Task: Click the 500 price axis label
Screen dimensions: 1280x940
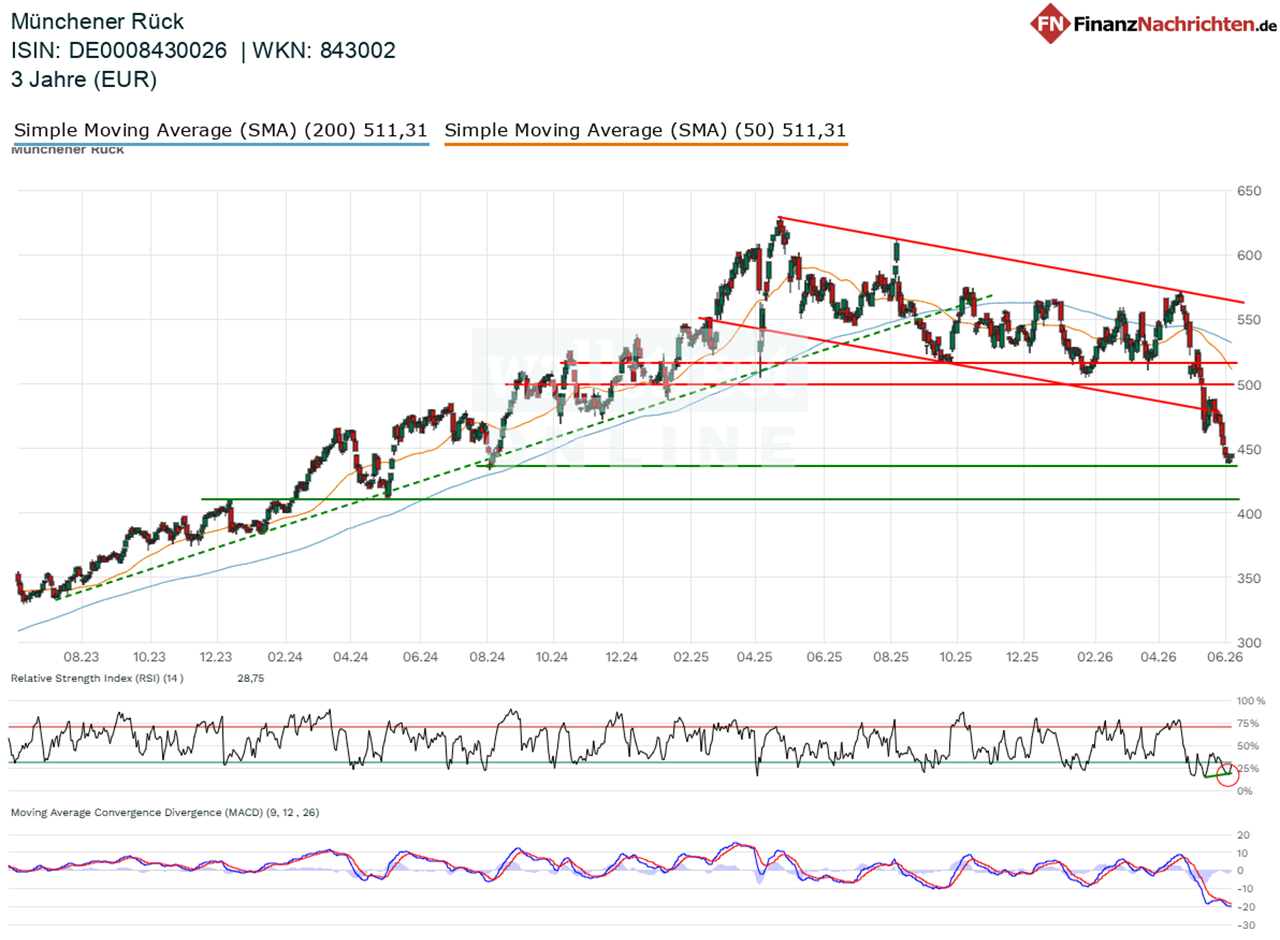Action: tap(1247, 384)
